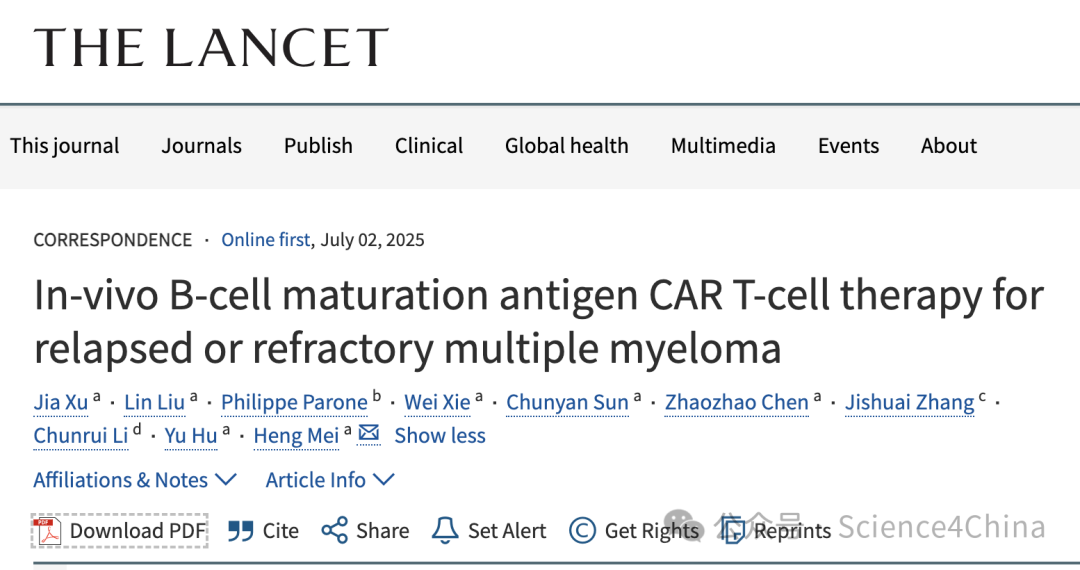The width and height of the screenshot is (1080, 570).
Task: Expand Affiliations & Notes section
Action: [x=135, y=480]
